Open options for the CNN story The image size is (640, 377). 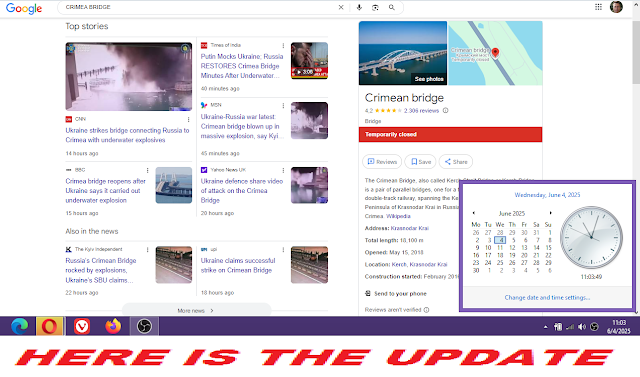coord(188,120)
